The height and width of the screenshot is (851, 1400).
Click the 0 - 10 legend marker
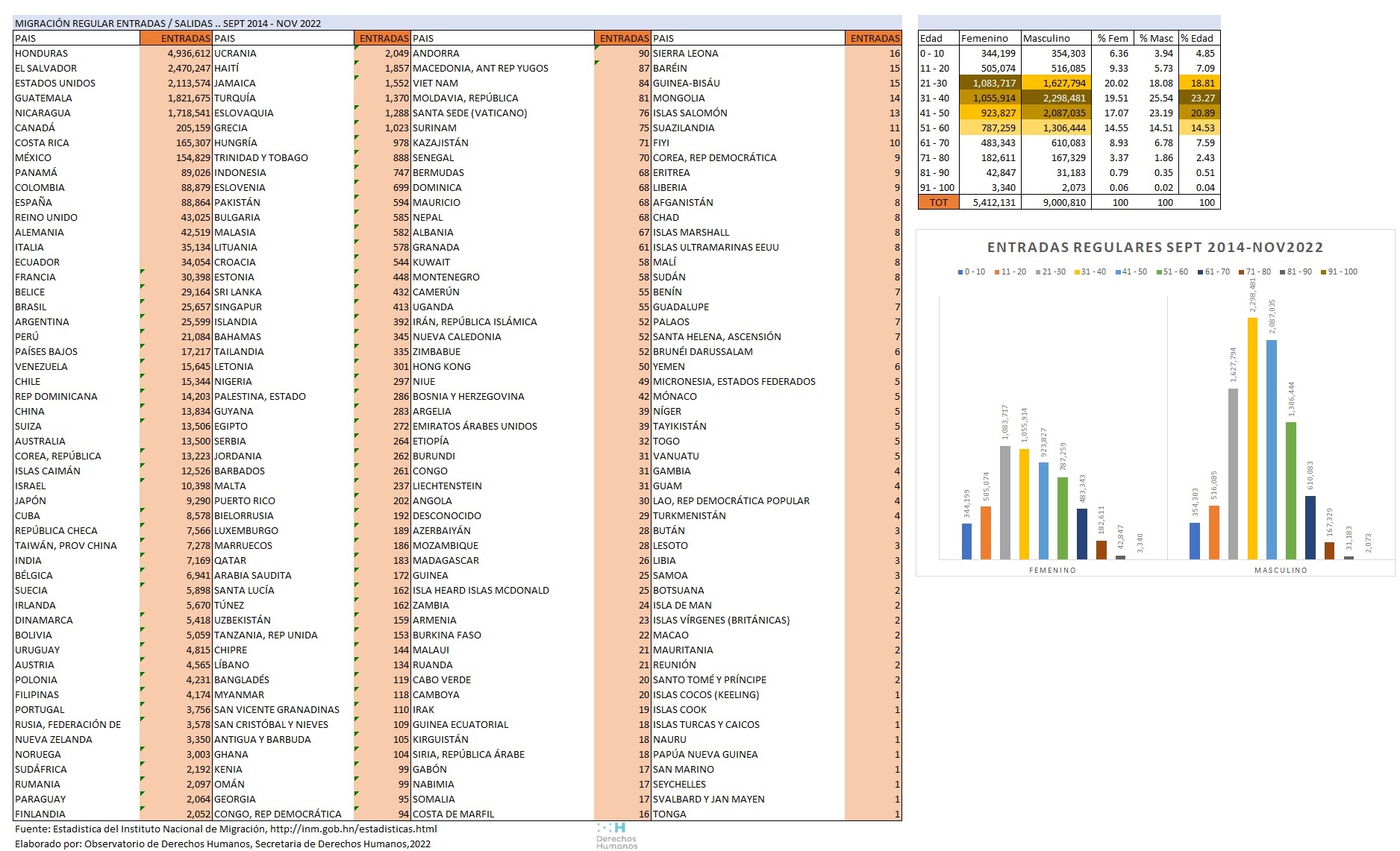960,272
